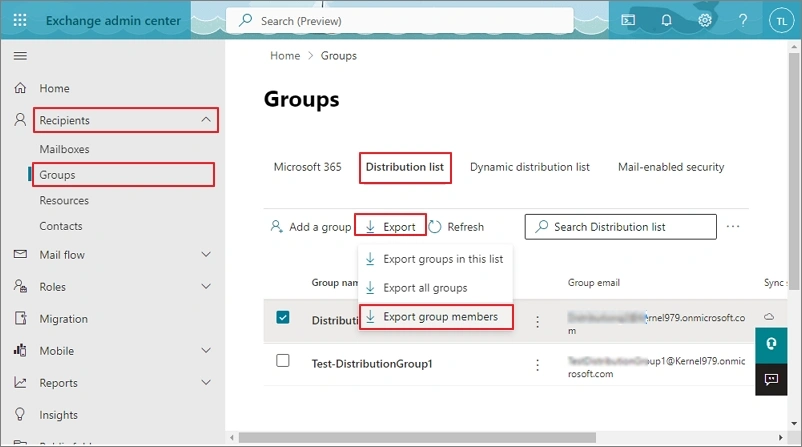802x447 pixels.
Task: Click the Insights lightbulb icon
Action: click(20, 414)
